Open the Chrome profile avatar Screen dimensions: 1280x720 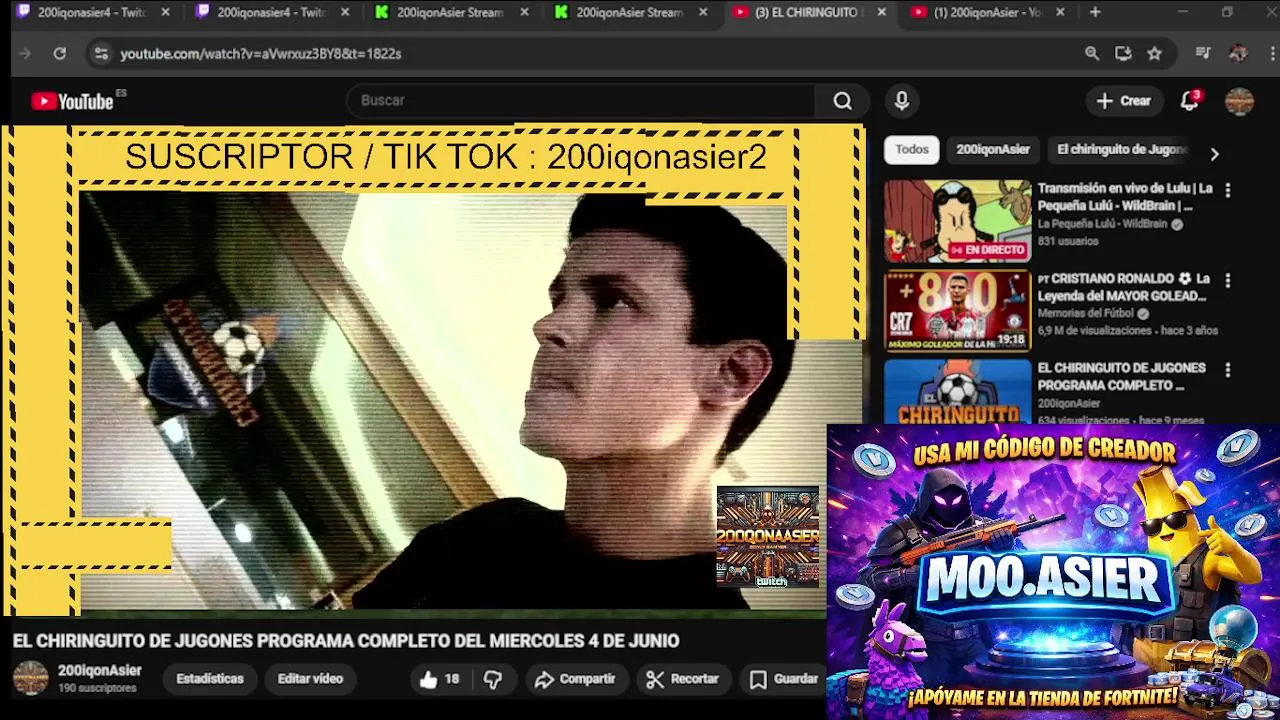click(x=1238, y=54)
